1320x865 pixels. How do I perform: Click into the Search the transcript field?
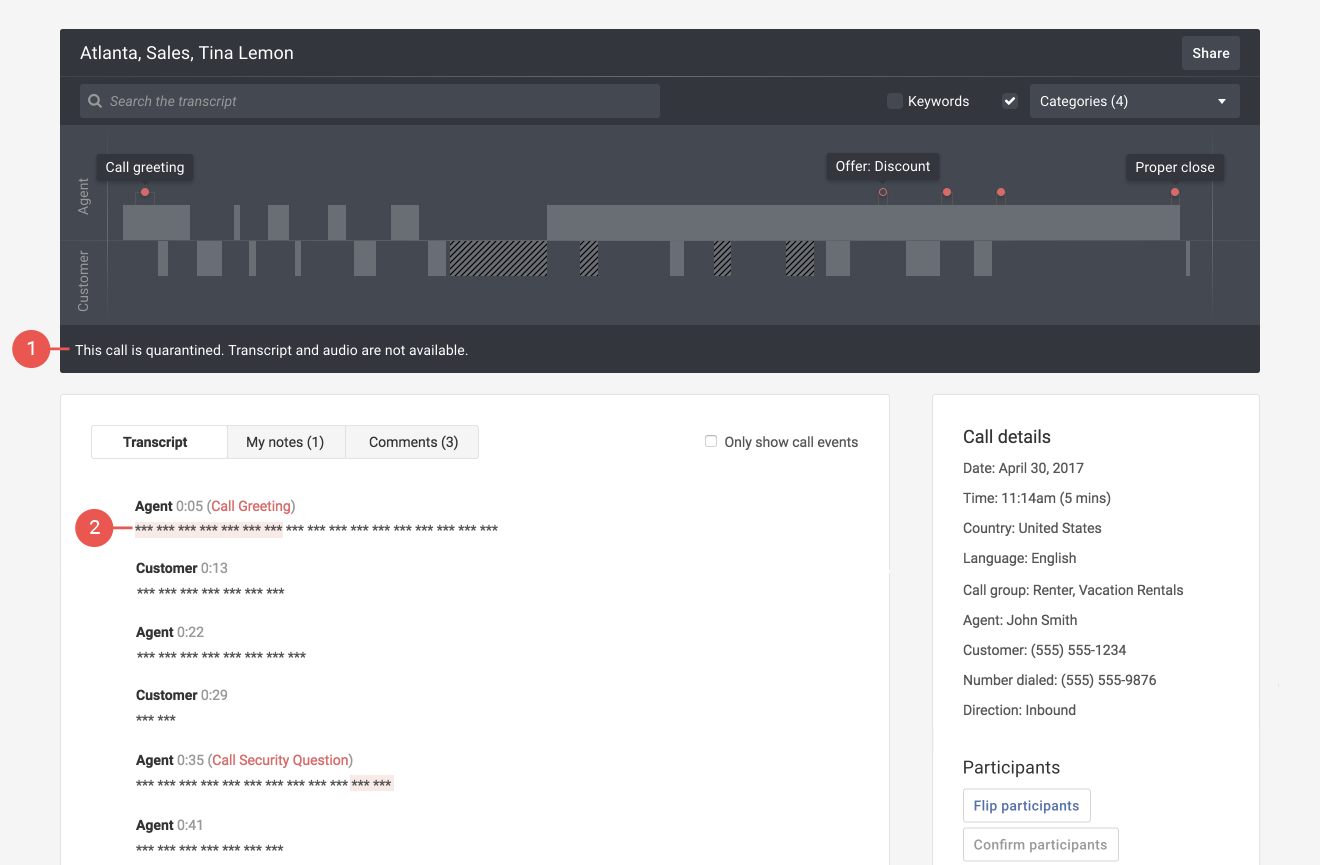pos(380,101)
